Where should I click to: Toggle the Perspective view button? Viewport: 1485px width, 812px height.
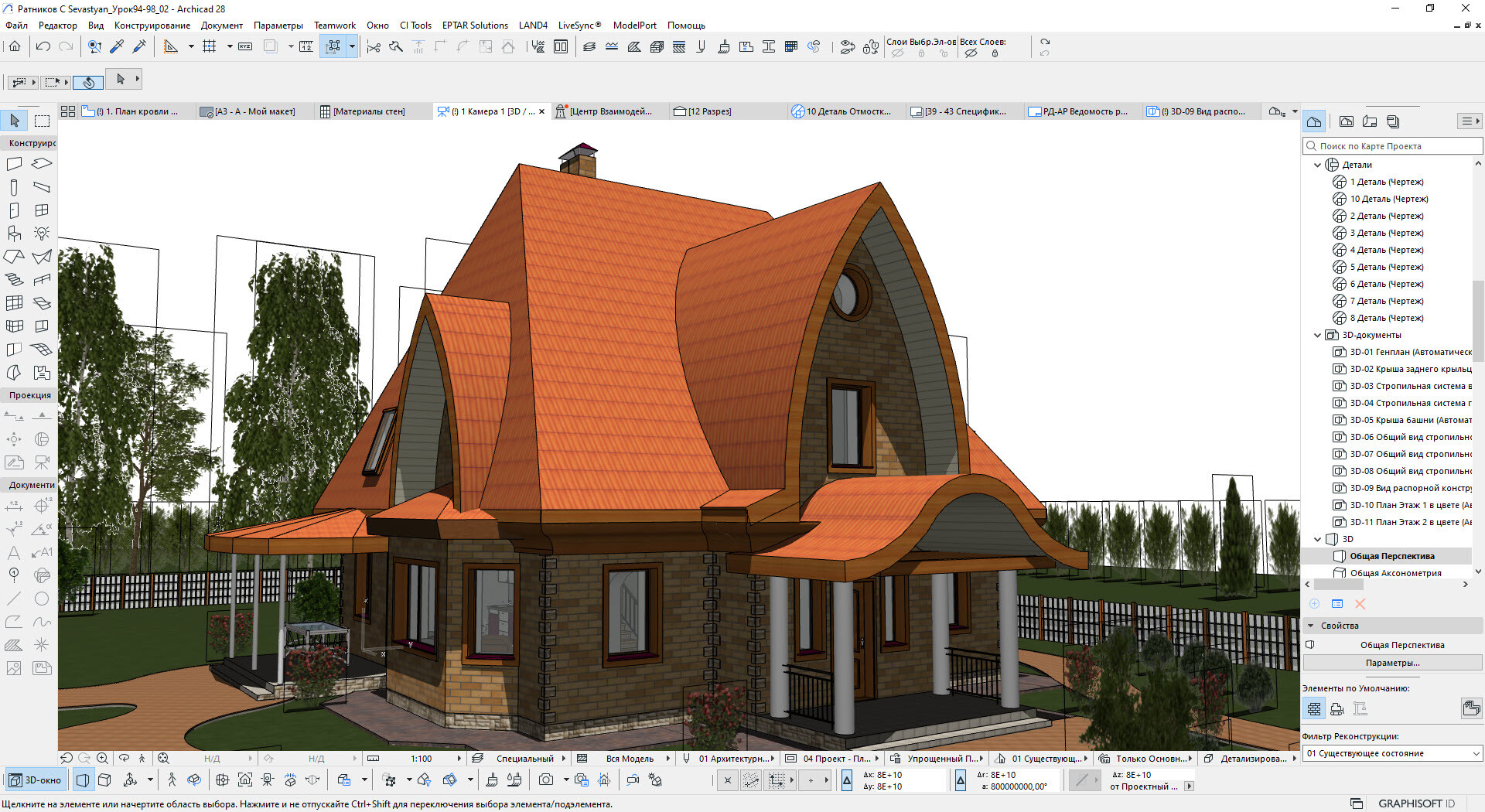tap(83, 780)
